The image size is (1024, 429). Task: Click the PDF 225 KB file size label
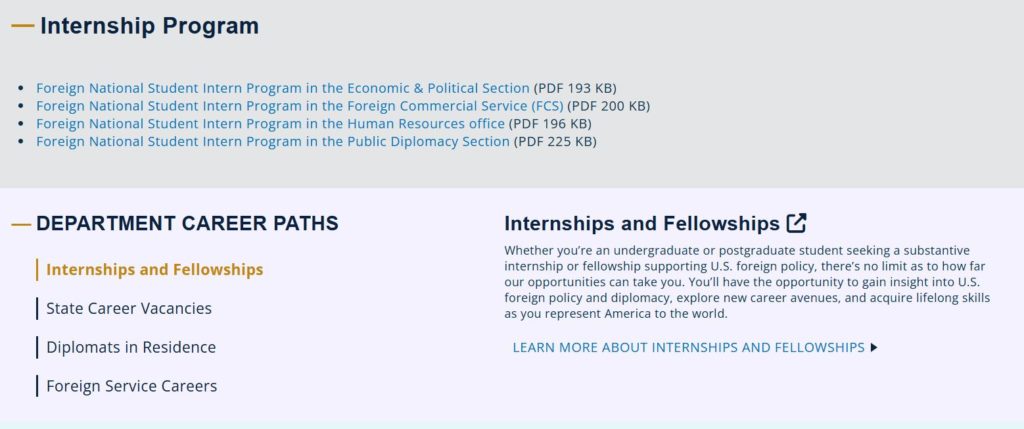[555, 142]
